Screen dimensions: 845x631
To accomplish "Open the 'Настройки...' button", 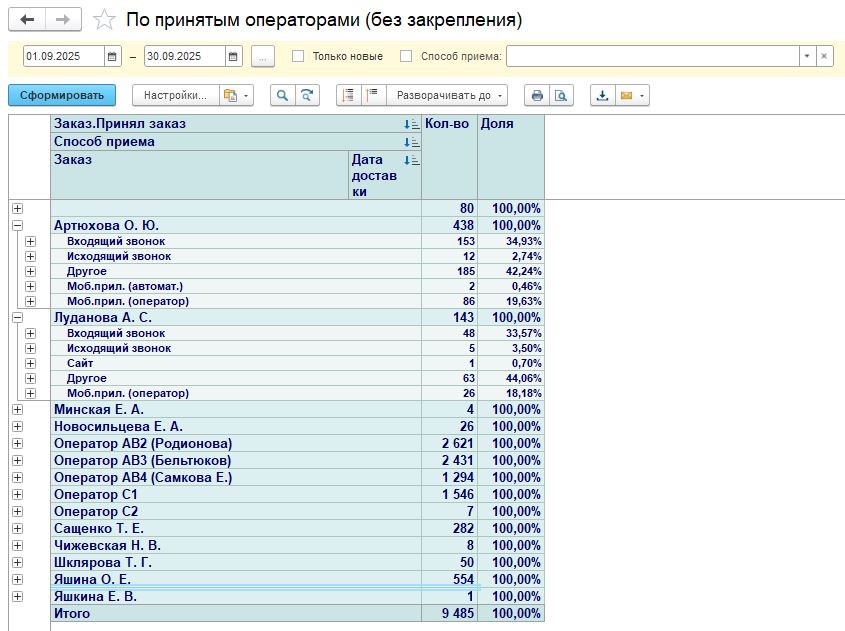I will (175, 96).
